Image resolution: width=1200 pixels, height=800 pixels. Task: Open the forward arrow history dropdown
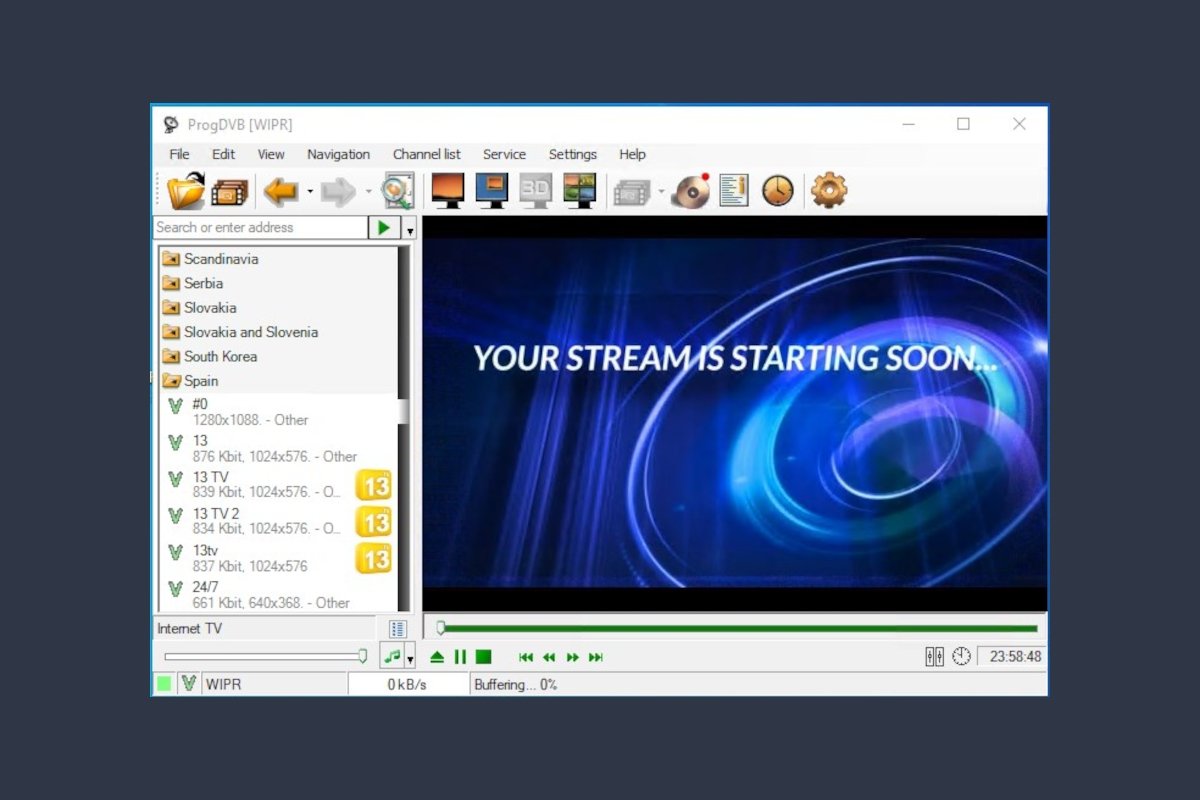(x=368, y=191)
